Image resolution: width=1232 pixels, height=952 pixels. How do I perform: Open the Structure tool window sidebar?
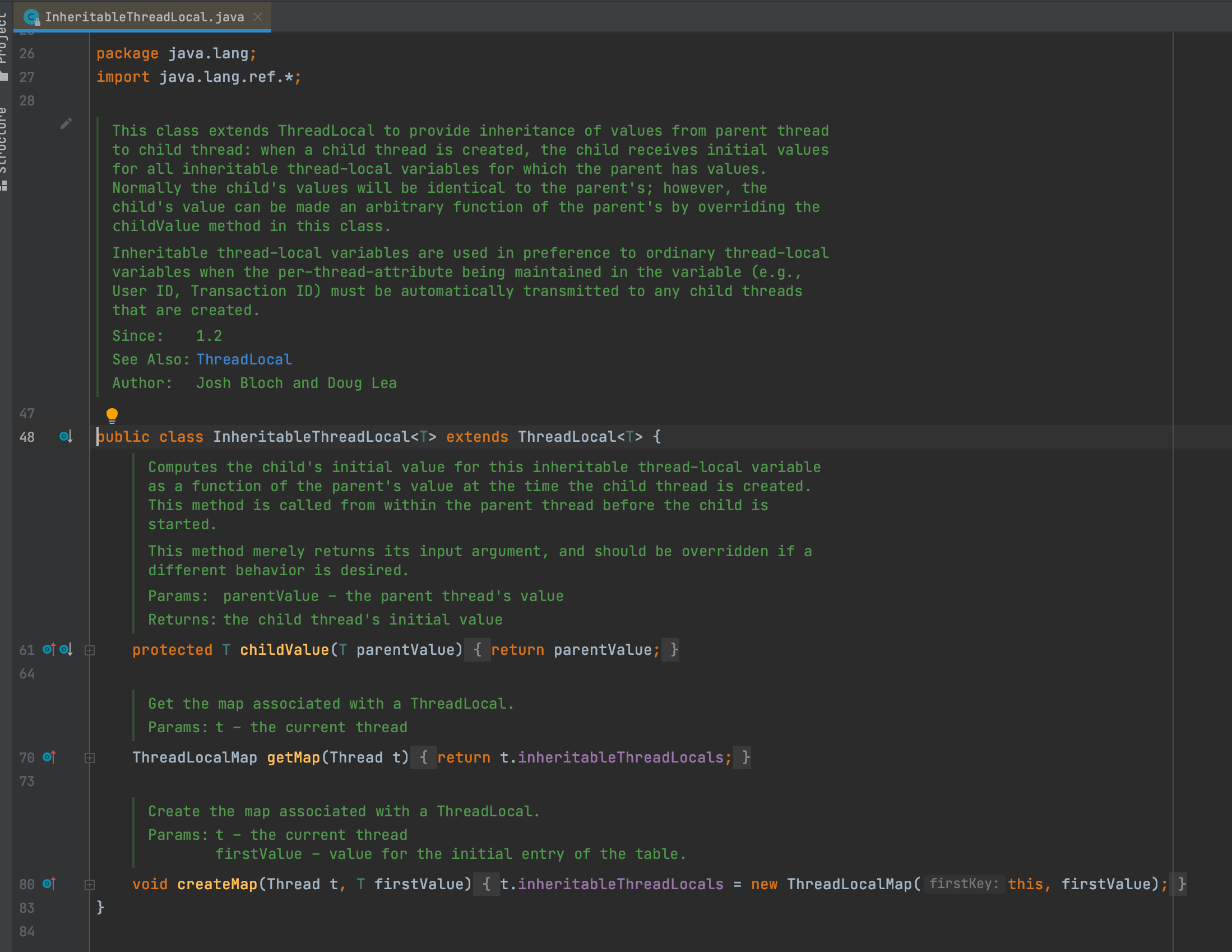(4, 147)
